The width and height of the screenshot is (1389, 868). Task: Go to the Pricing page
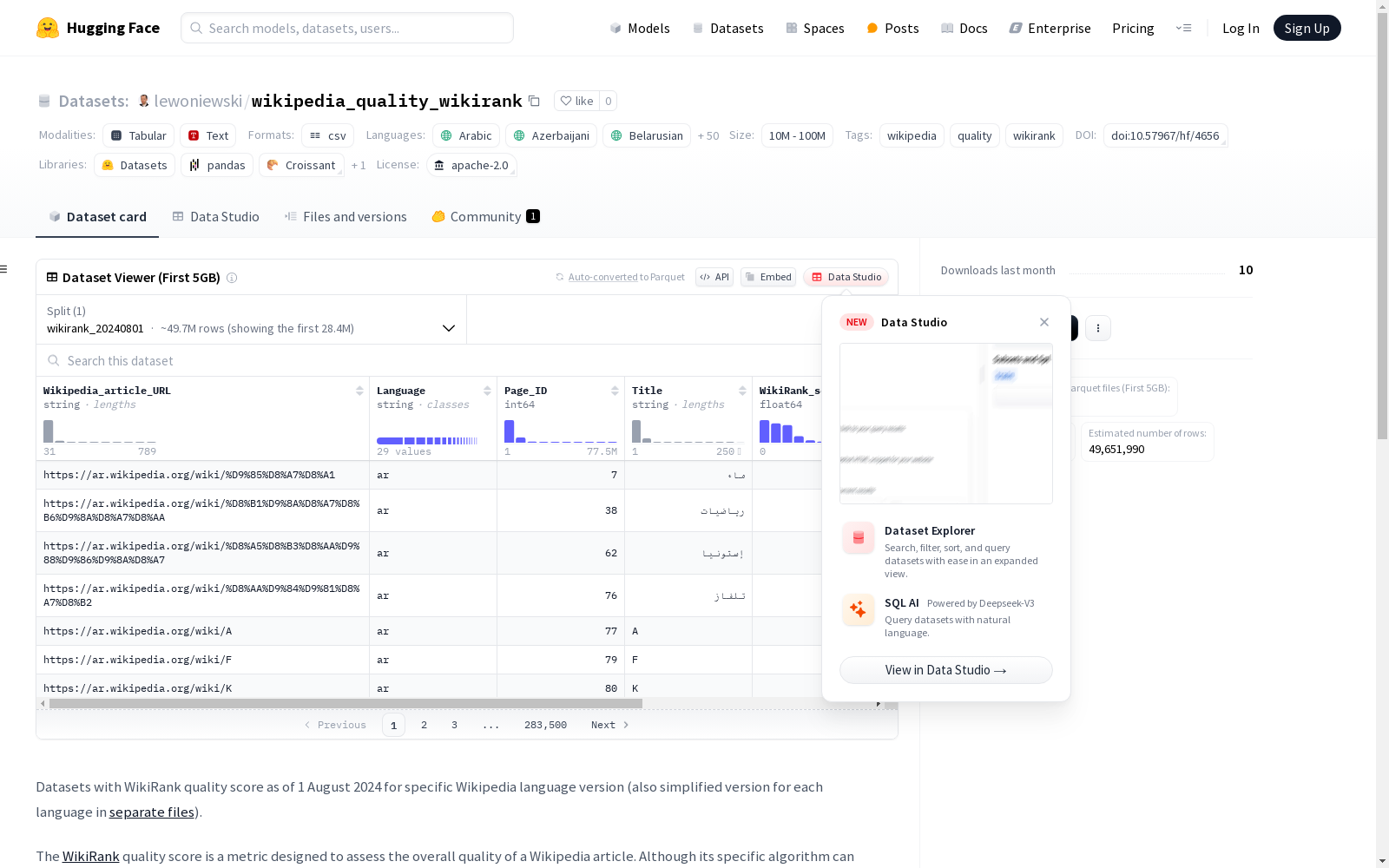(x=1133, y=28)
